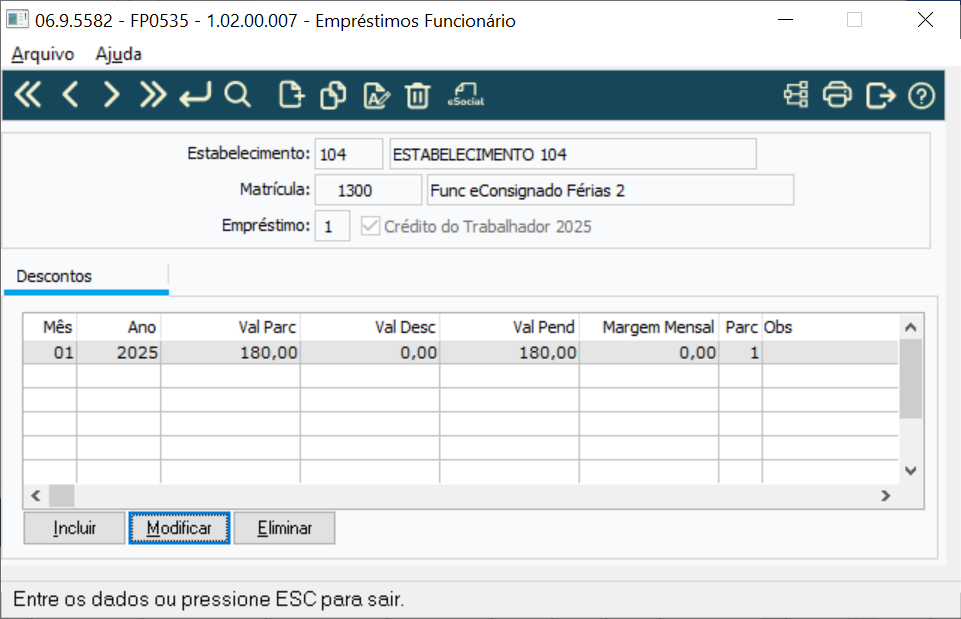961x619 pixels.
Task: Select the Mês cell 01
Action: (x=50, y=353)
